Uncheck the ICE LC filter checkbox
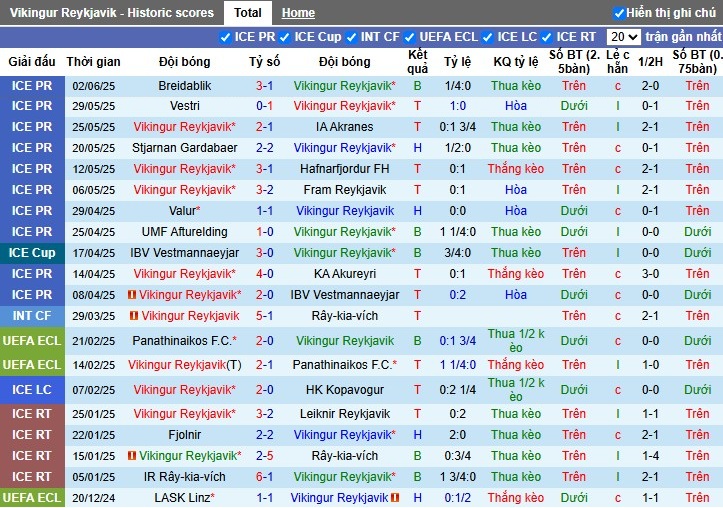 click(487, 37)
